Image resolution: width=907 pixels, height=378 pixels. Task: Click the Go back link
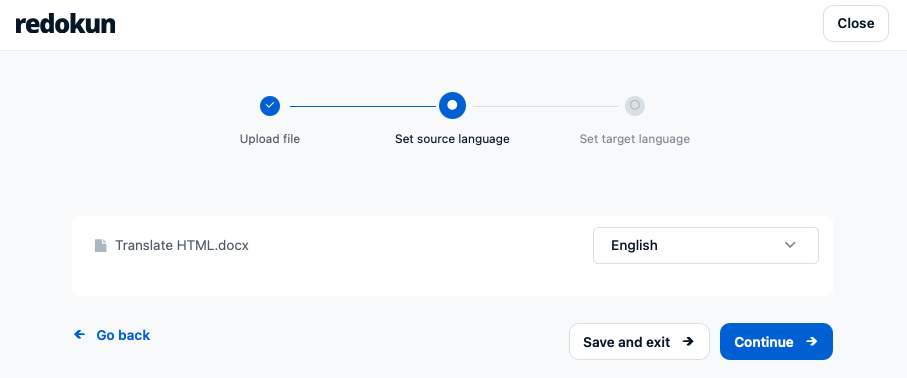coord(112,335)
